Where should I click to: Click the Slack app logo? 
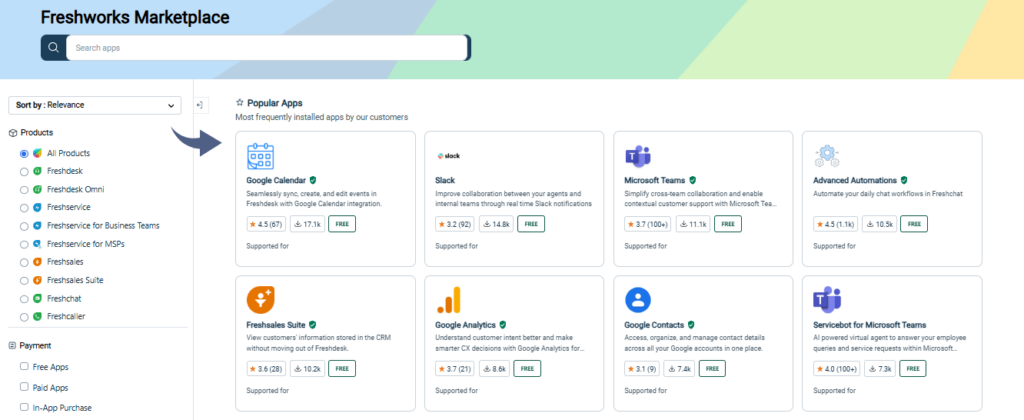pos(449,156)
